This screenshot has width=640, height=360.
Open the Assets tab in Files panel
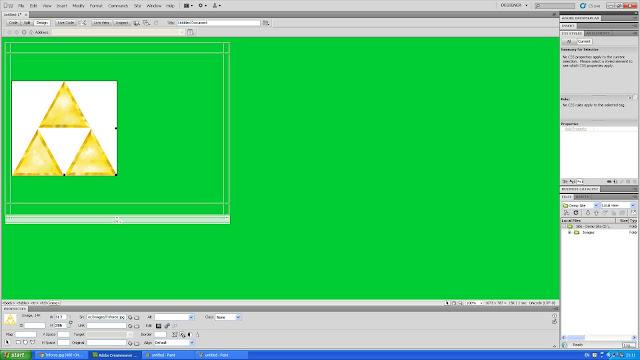click(x=582, y=197)
